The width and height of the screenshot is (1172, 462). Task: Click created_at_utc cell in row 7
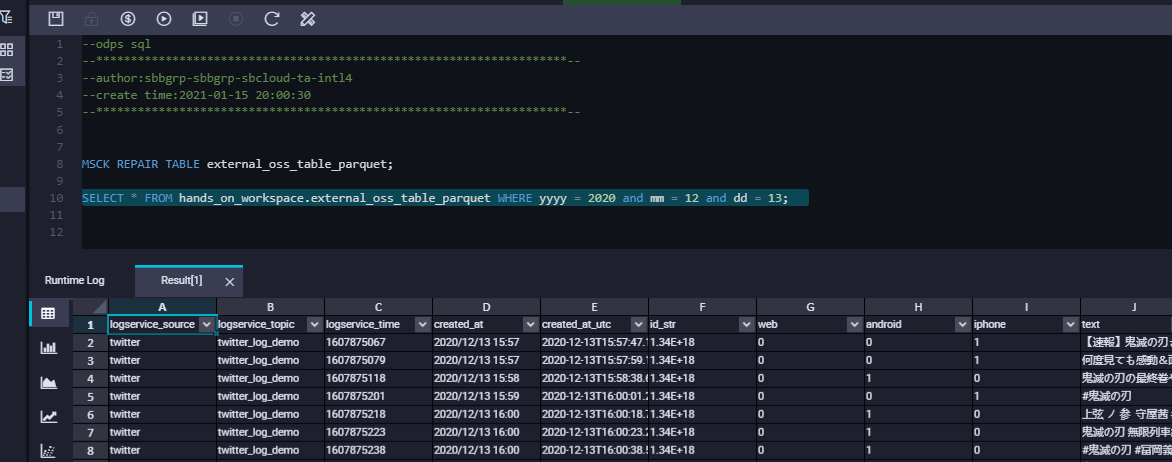pyautogui.click(x=594, y=432)
